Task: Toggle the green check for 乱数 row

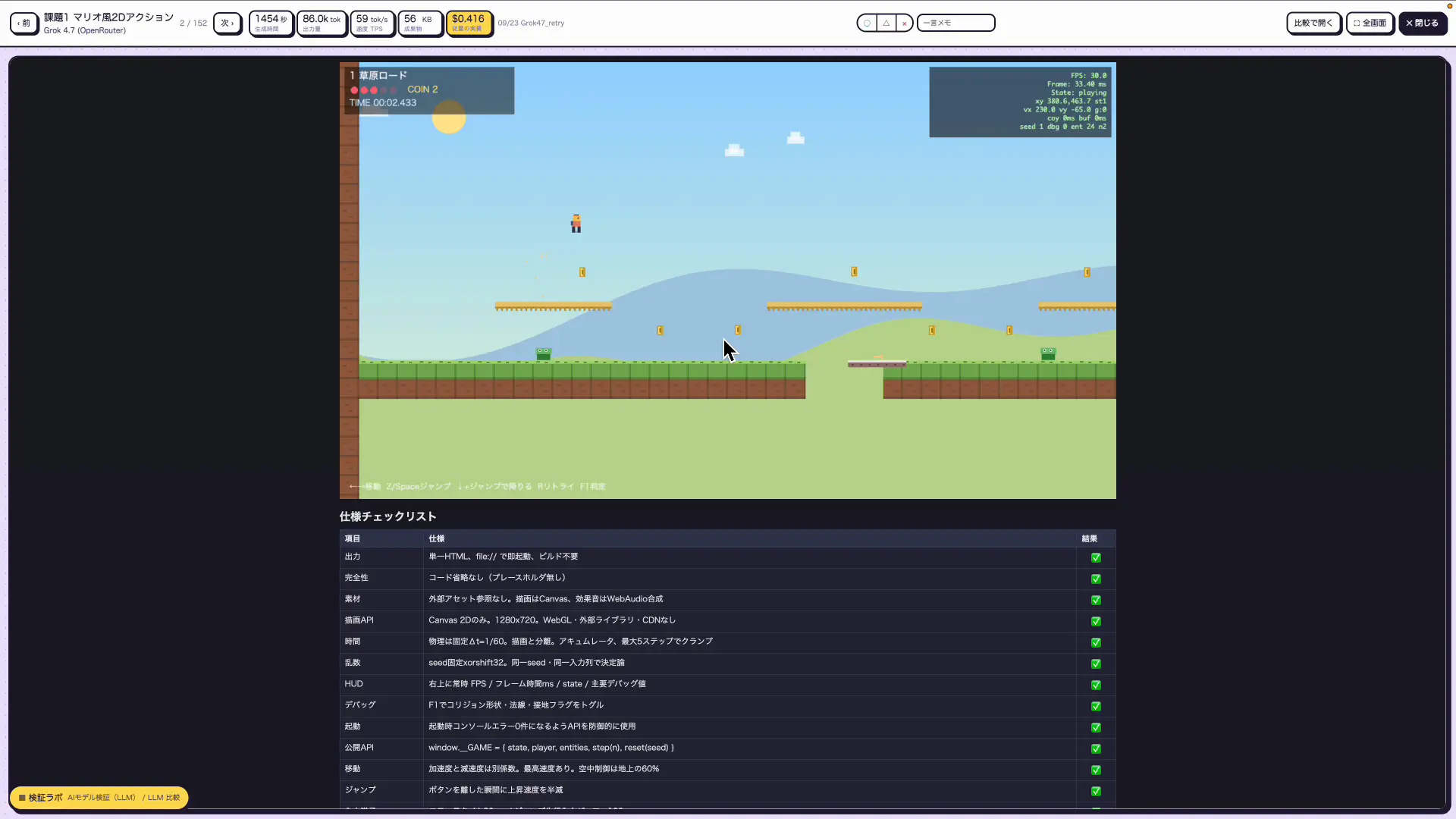Action: [1096, 664]
